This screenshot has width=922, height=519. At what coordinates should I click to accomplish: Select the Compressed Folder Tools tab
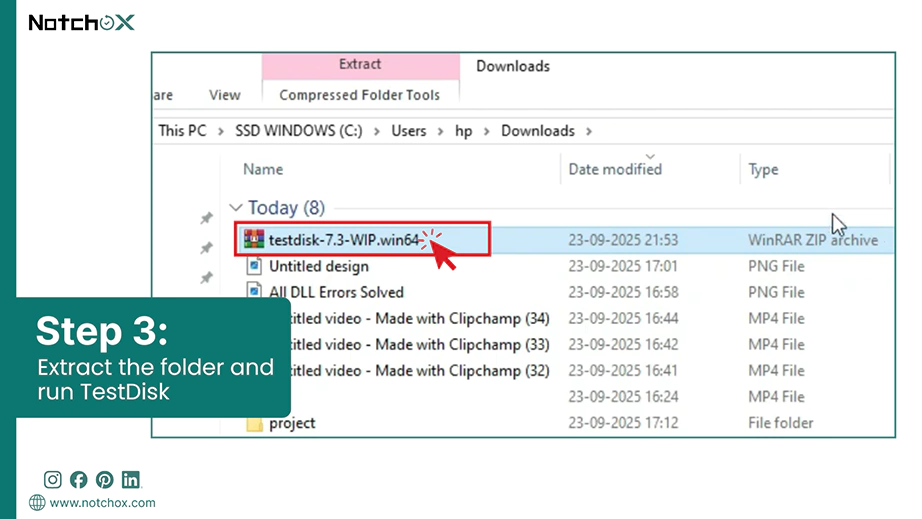(x=360, y=95)
